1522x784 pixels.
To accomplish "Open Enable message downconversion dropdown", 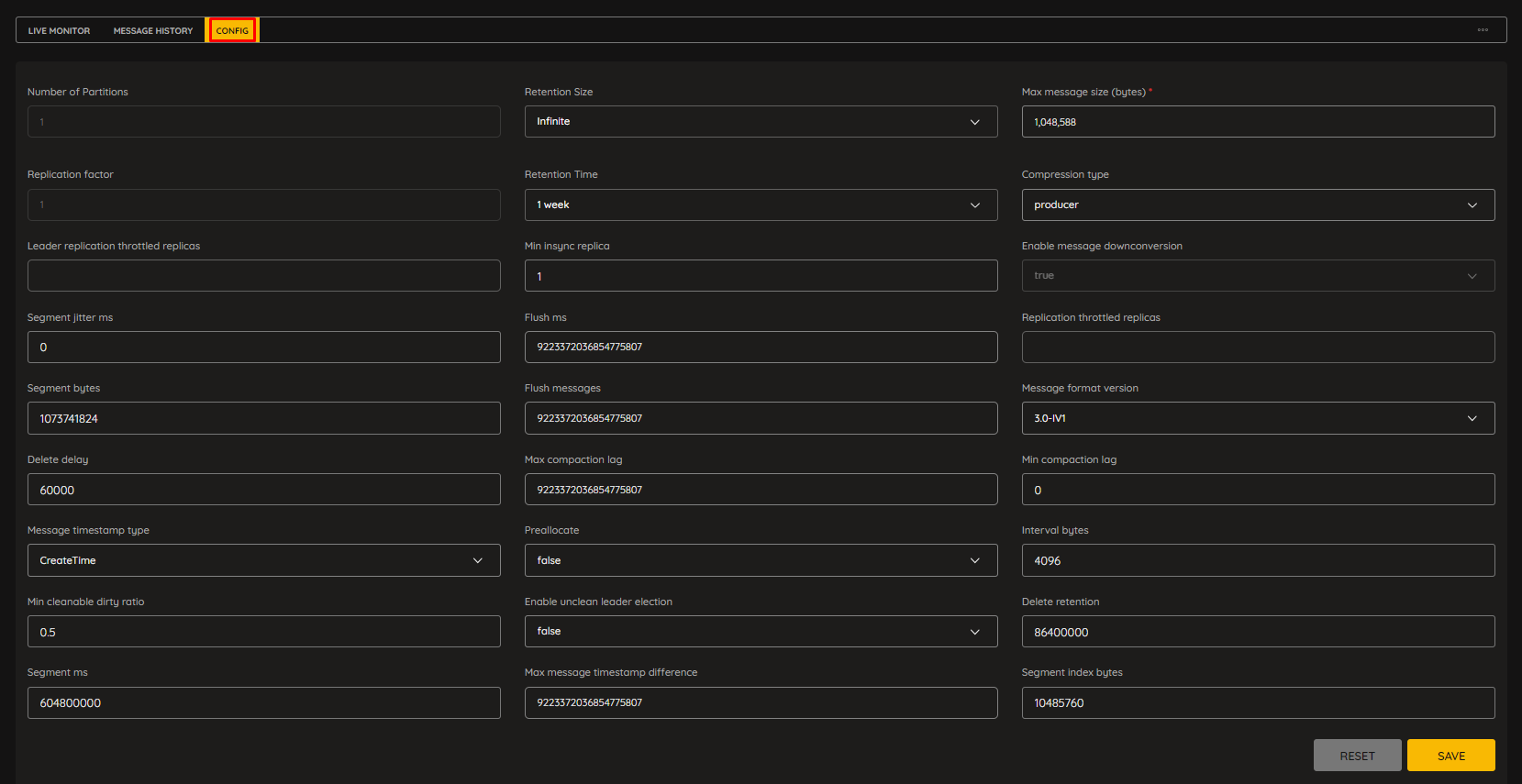I will [x=1258, y=275].
